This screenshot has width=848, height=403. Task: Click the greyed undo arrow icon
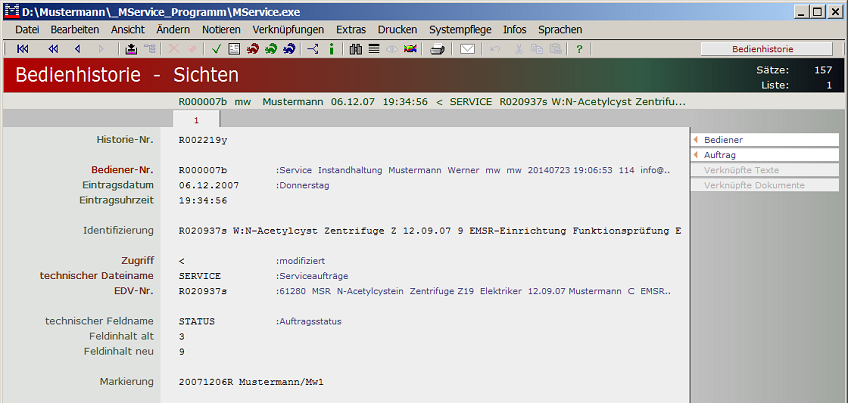pyautogui.click(x=495, y=49)
